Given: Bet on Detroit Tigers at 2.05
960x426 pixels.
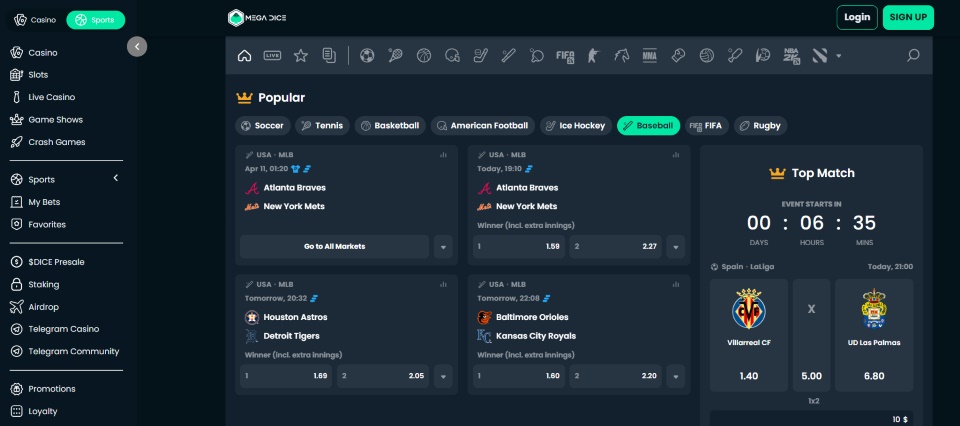Looking at the screenshot, I should [383, 376].
